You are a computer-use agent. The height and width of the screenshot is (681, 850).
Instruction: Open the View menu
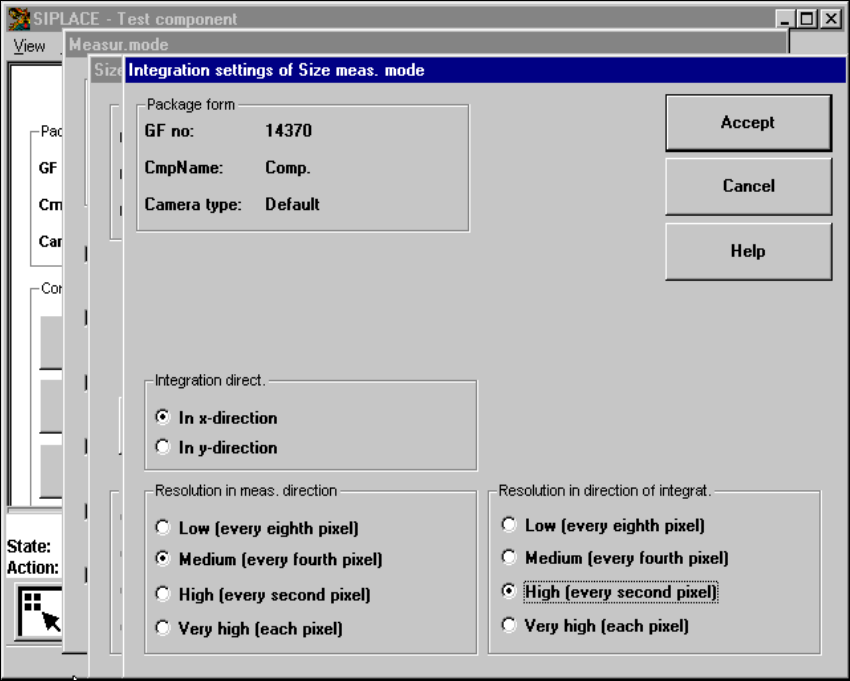(x=29, y=46)
